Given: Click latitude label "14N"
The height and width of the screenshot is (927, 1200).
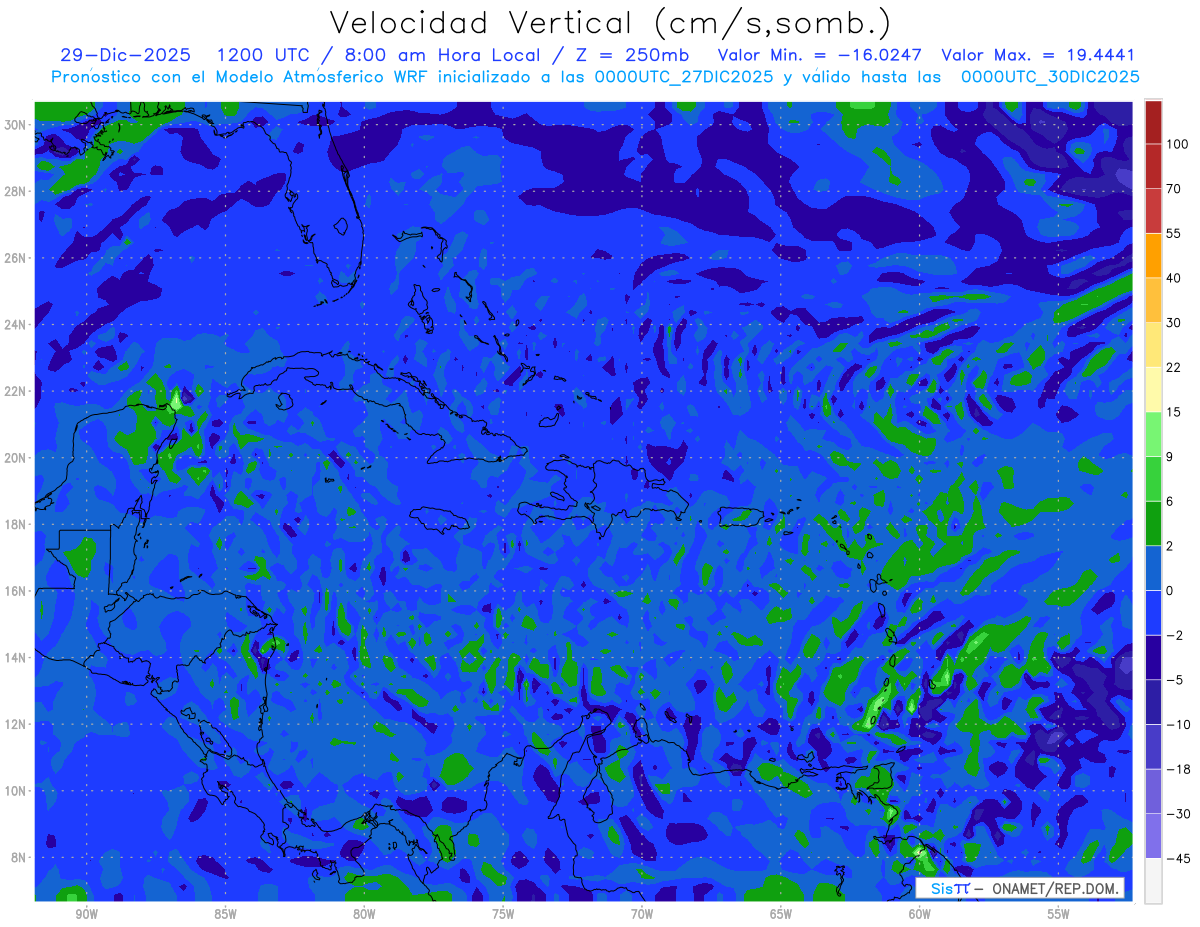Looking at the screenshot, I should coord(17,658).
